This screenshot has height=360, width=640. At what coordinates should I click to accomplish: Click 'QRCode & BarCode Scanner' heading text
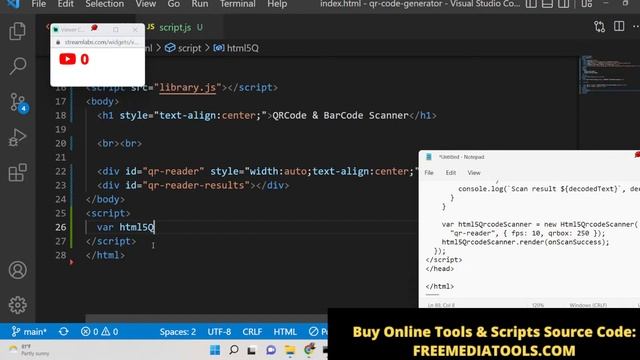[x=340, y=116]
